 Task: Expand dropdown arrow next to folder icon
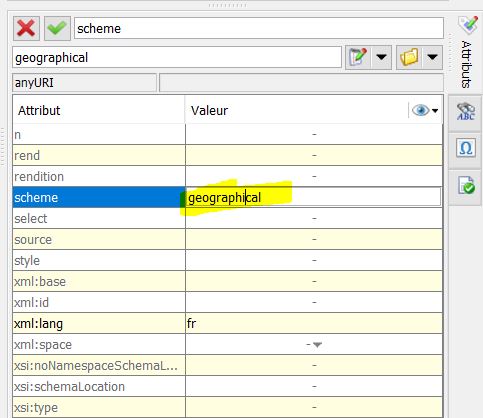tap(432, 57)
